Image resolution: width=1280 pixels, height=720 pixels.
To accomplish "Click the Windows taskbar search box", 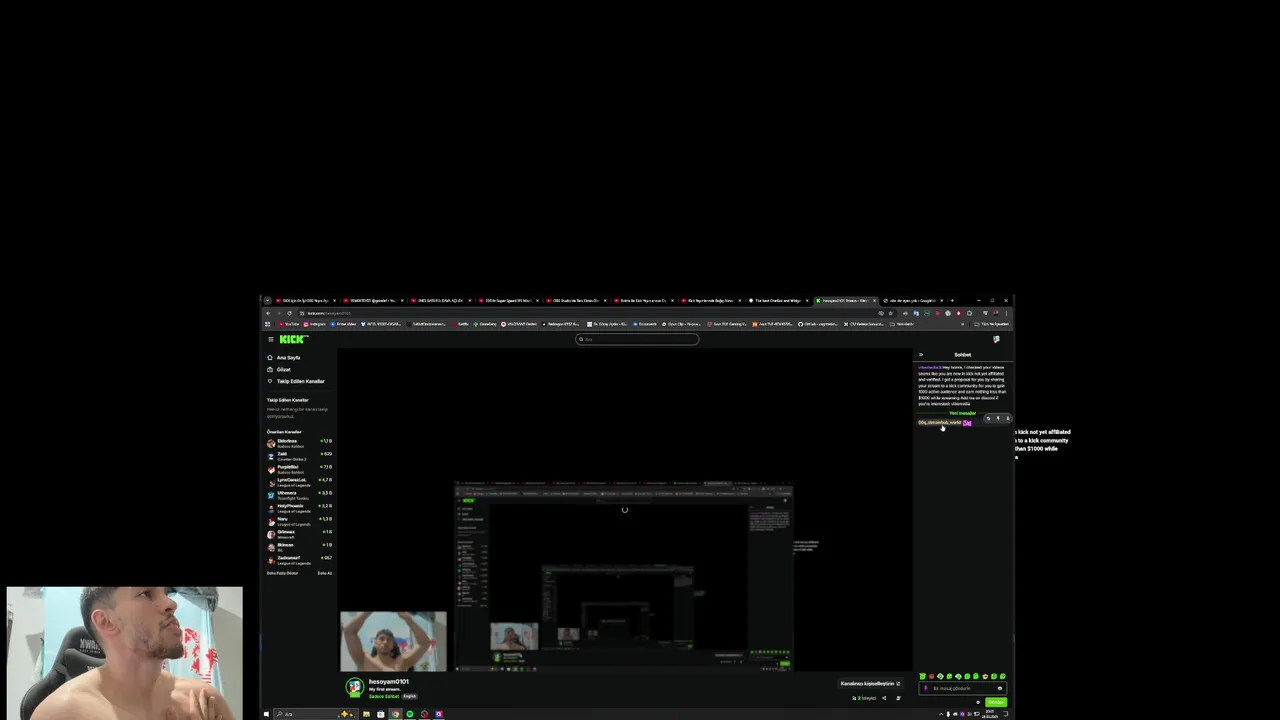I will click(x=315, y=714).
